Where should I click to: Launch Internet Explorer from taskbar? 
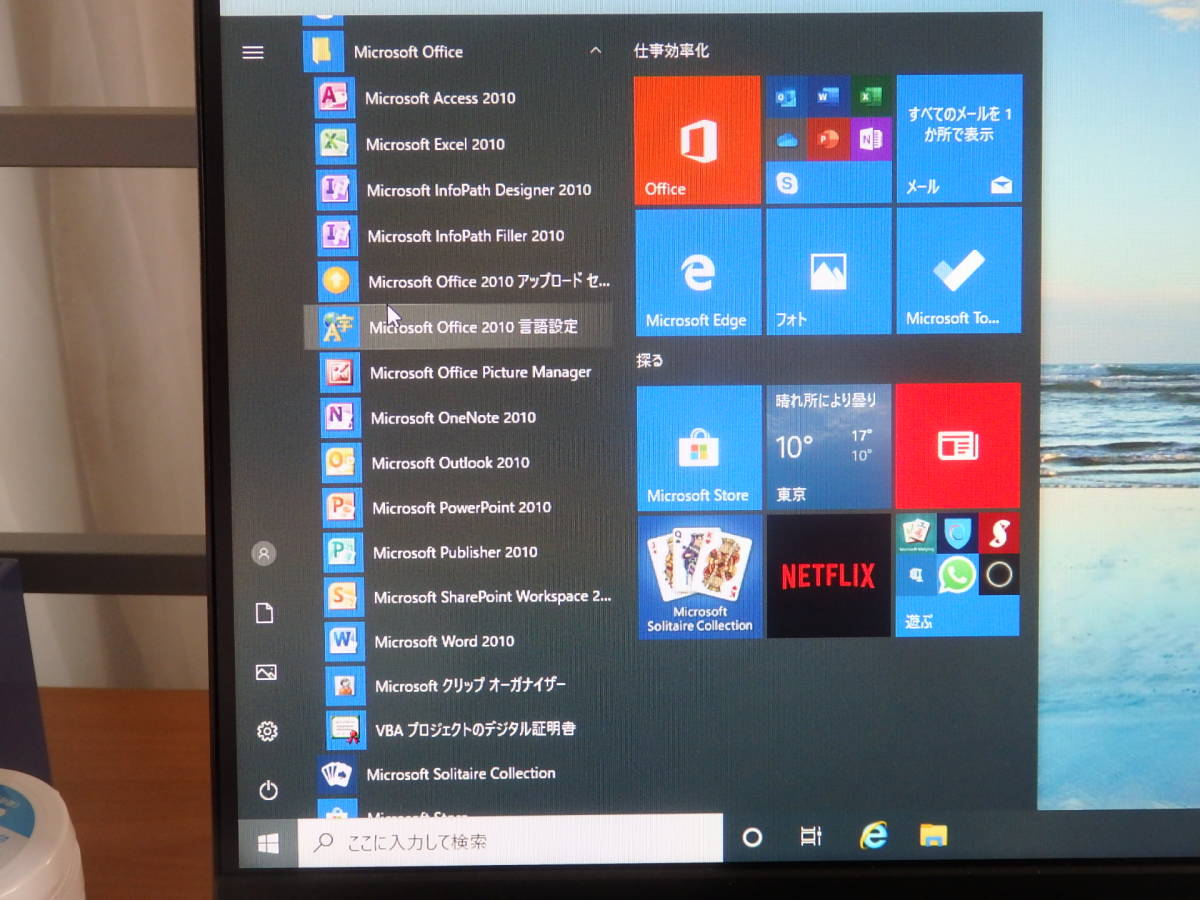[x=873, y=836]
